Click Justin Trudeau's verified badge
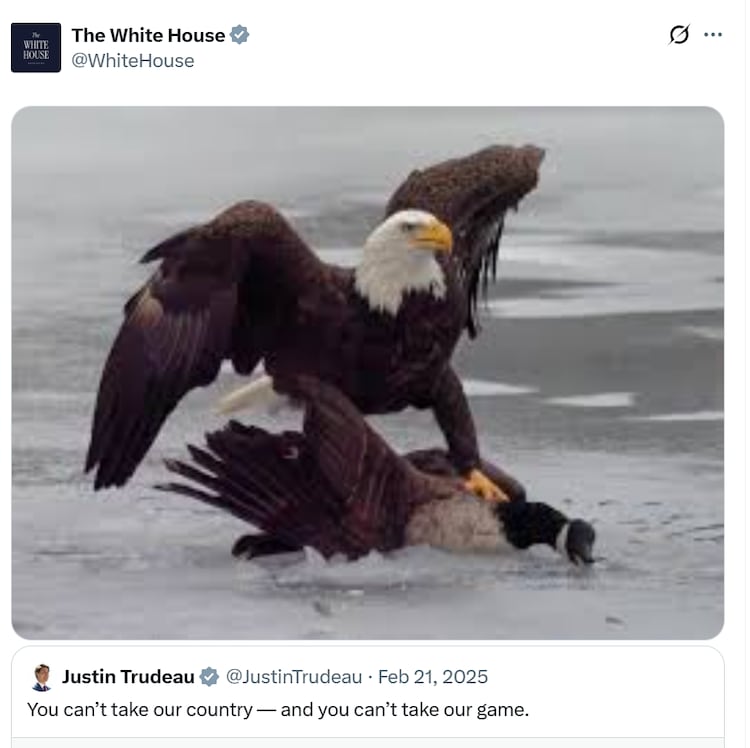750x748 pixels. pos(209,677)
